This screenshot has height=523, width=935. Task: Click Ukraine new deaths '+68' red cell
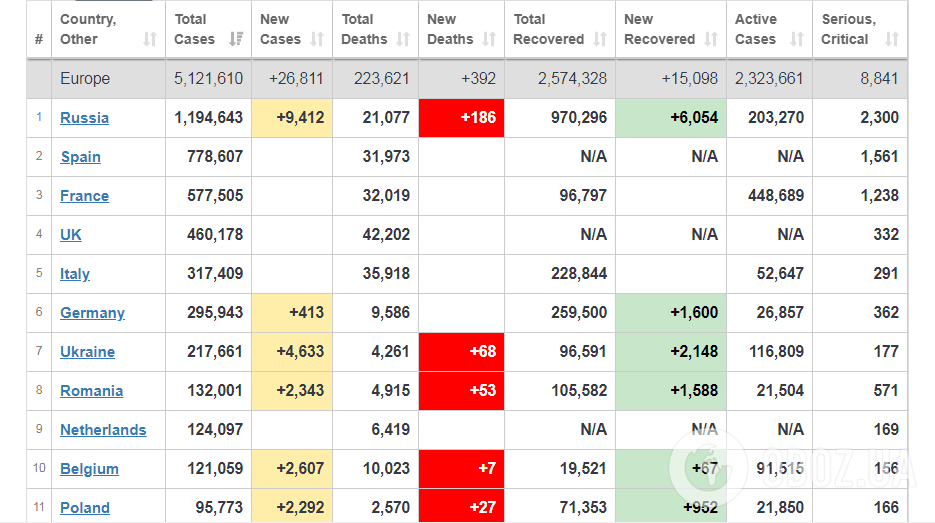(462, 352)
